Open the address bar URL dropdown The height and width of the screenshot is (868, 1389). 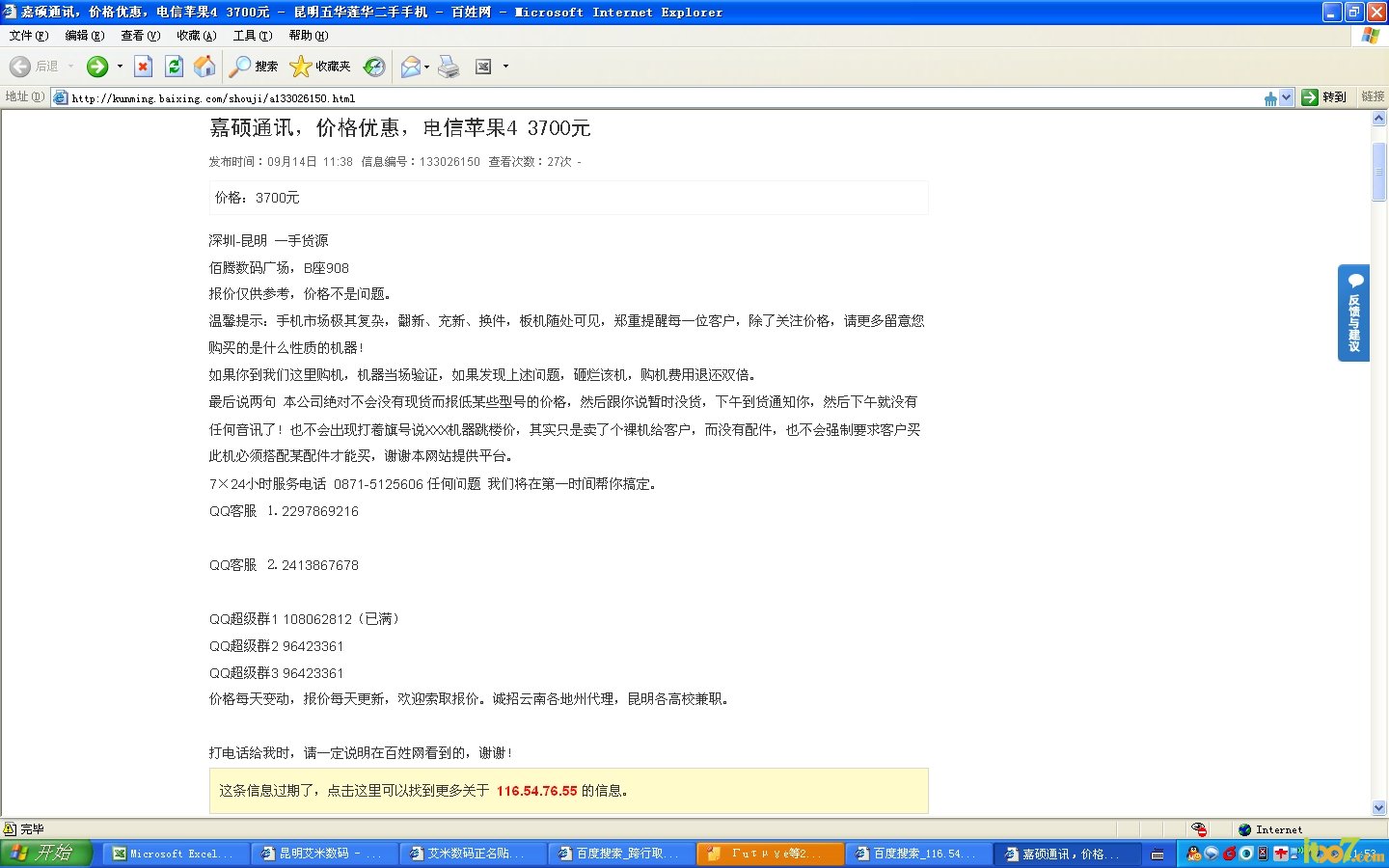tap(1286, 97)
